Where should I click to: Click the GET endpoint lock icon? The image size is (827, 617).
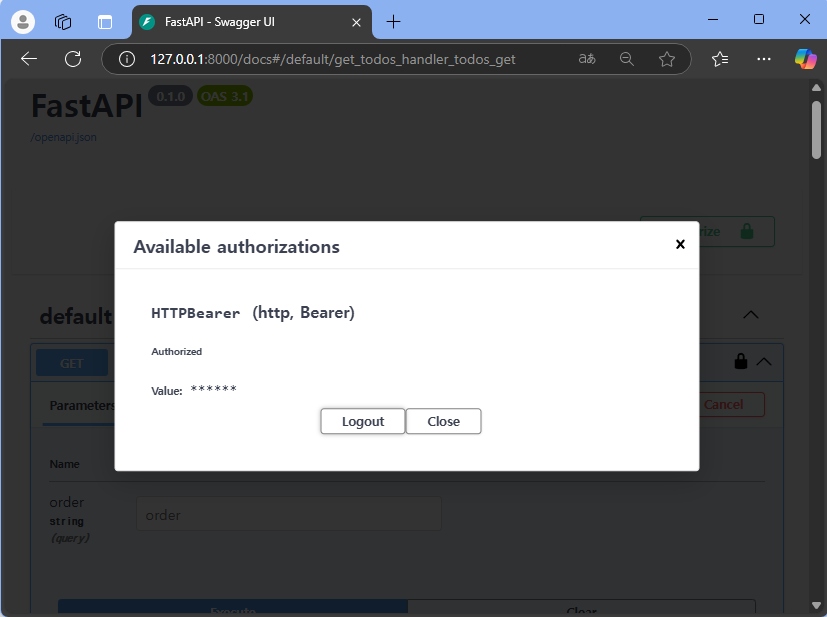pyautogui.click(x=741, y=361)
